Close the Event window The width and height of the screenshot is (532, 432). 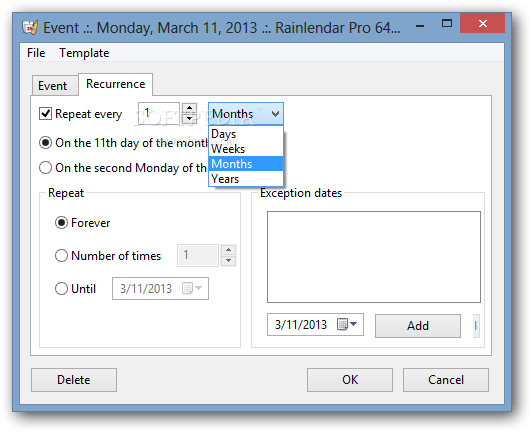[x=482, y=23]
